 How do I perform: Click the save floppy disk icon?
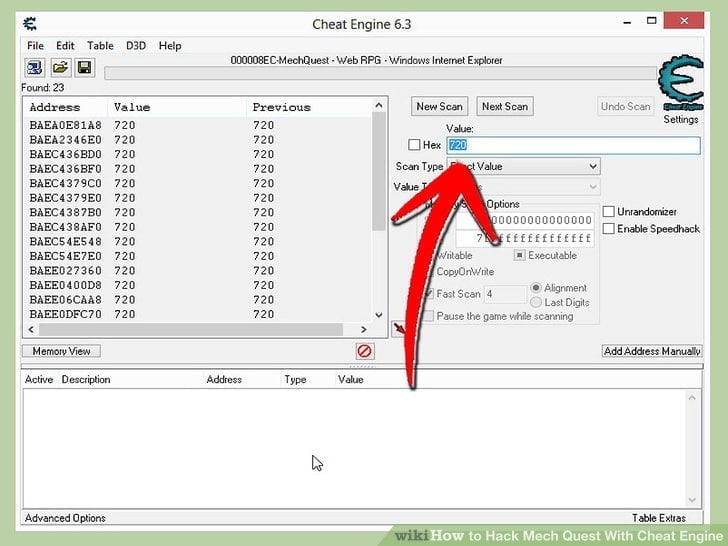pyautogui.click(x=84, y=68)
